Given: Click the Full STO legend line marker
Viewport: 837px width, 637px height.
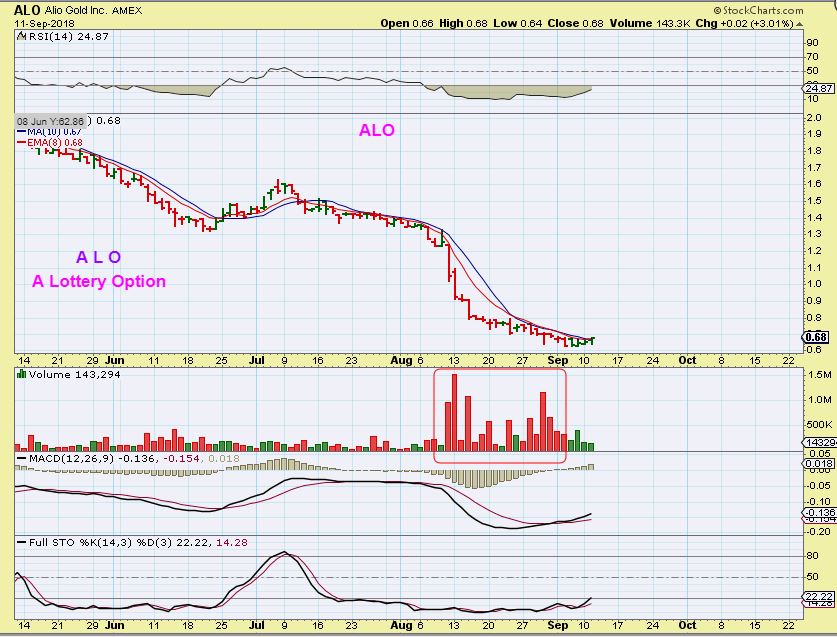Looking at the screenshot, I should (x=21, y=542).
